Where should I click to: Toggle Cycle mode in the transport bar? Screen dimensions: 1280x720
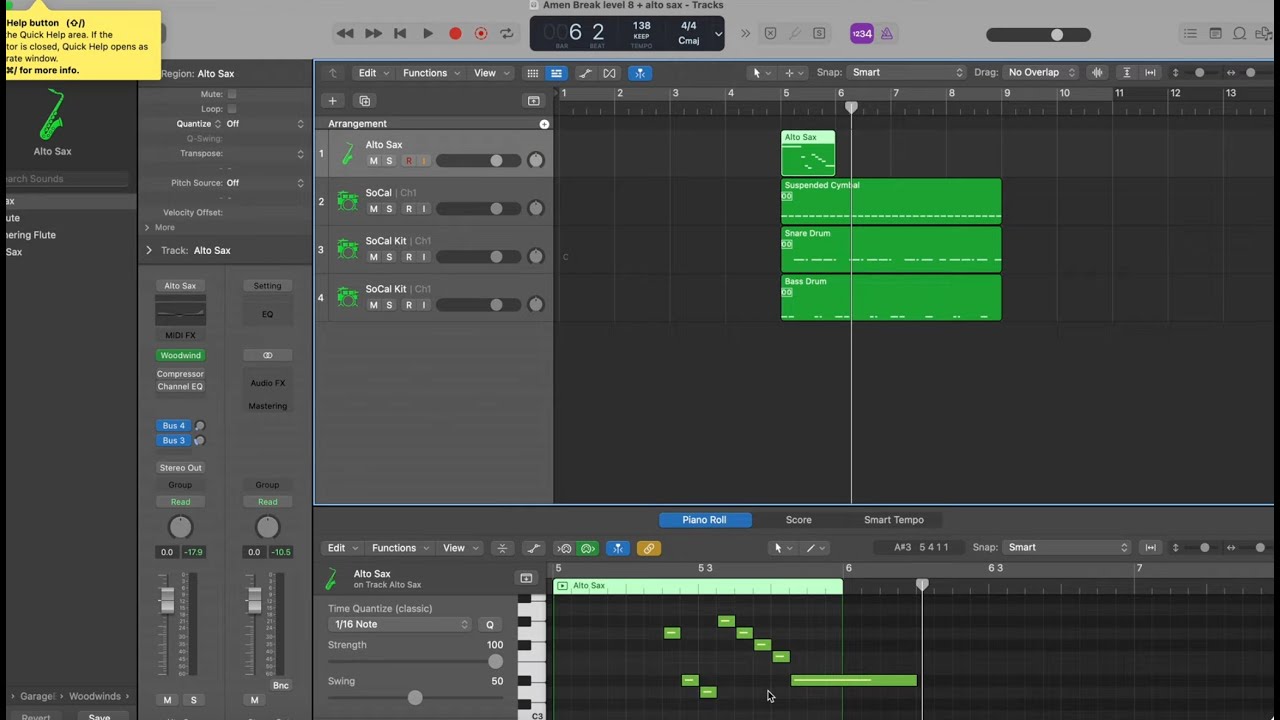coord(507,33)
